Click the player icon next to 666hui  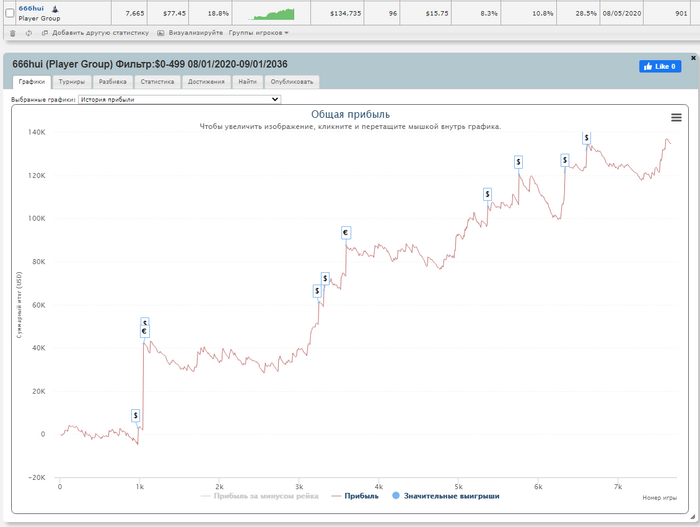coord(55,8)
